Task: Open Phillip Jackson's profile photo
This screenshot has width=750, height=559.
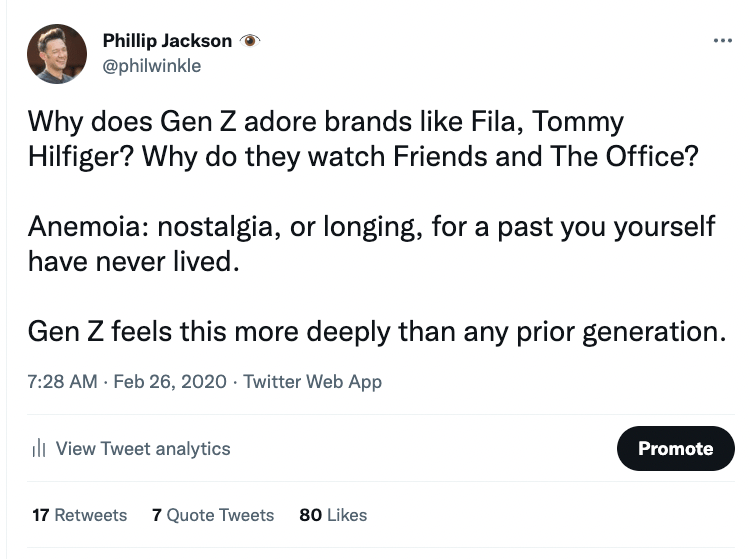Action: pyautogui.click(x=57, y=54)
